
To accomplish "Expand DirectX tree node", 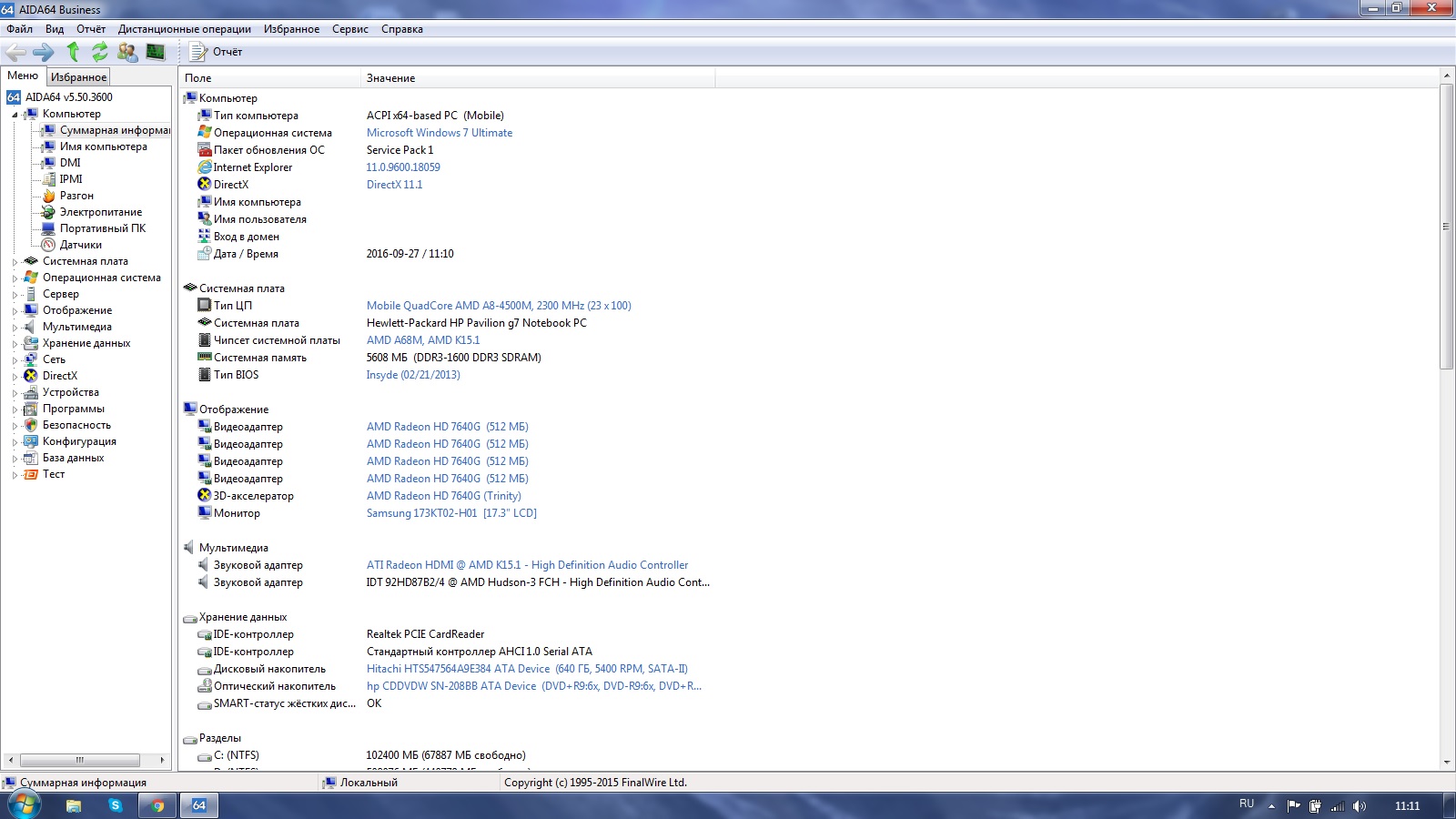I will 15,377.
